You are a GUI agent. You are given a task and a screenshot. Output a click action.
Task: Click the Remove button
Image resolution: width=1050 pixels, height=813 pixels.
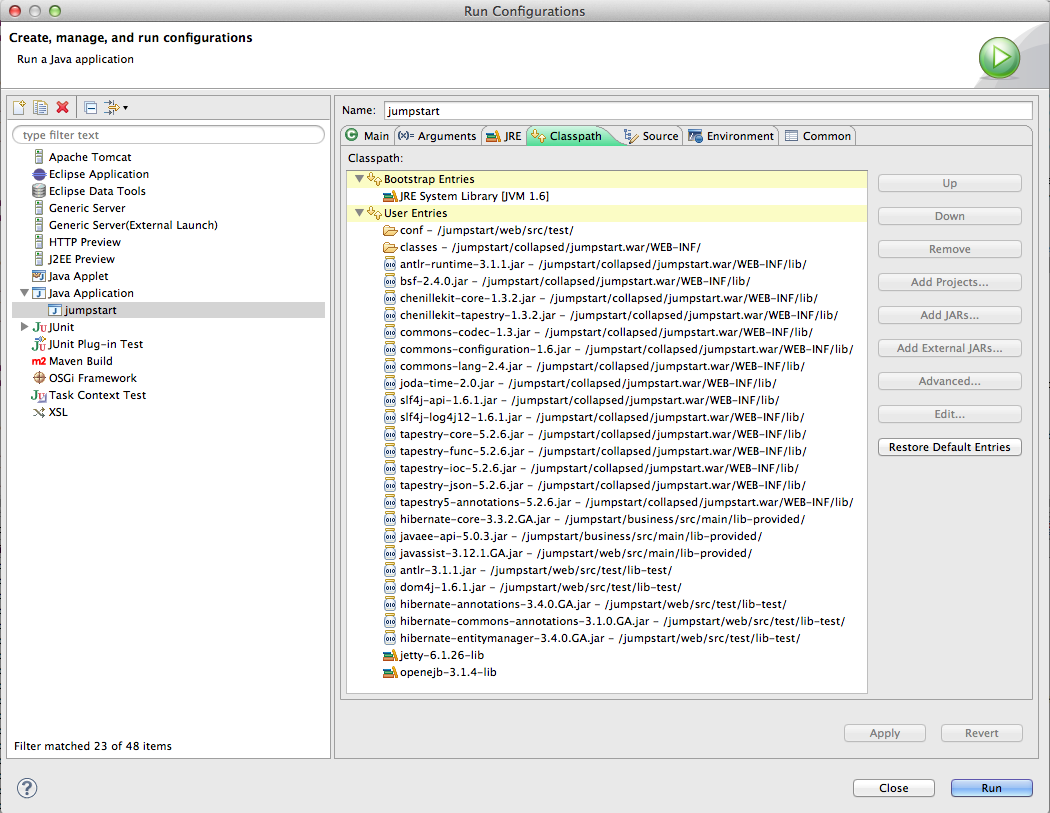(x=950, y=249)
